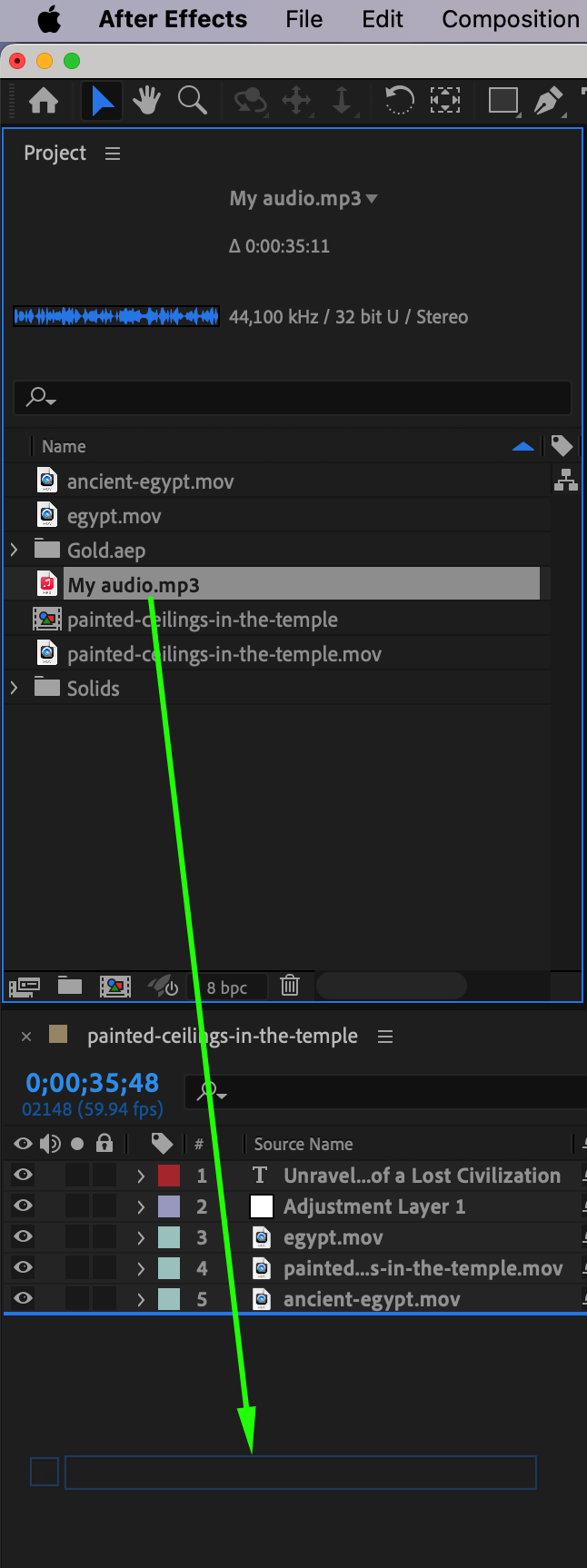Select the Pen tool

pos(547,100)
